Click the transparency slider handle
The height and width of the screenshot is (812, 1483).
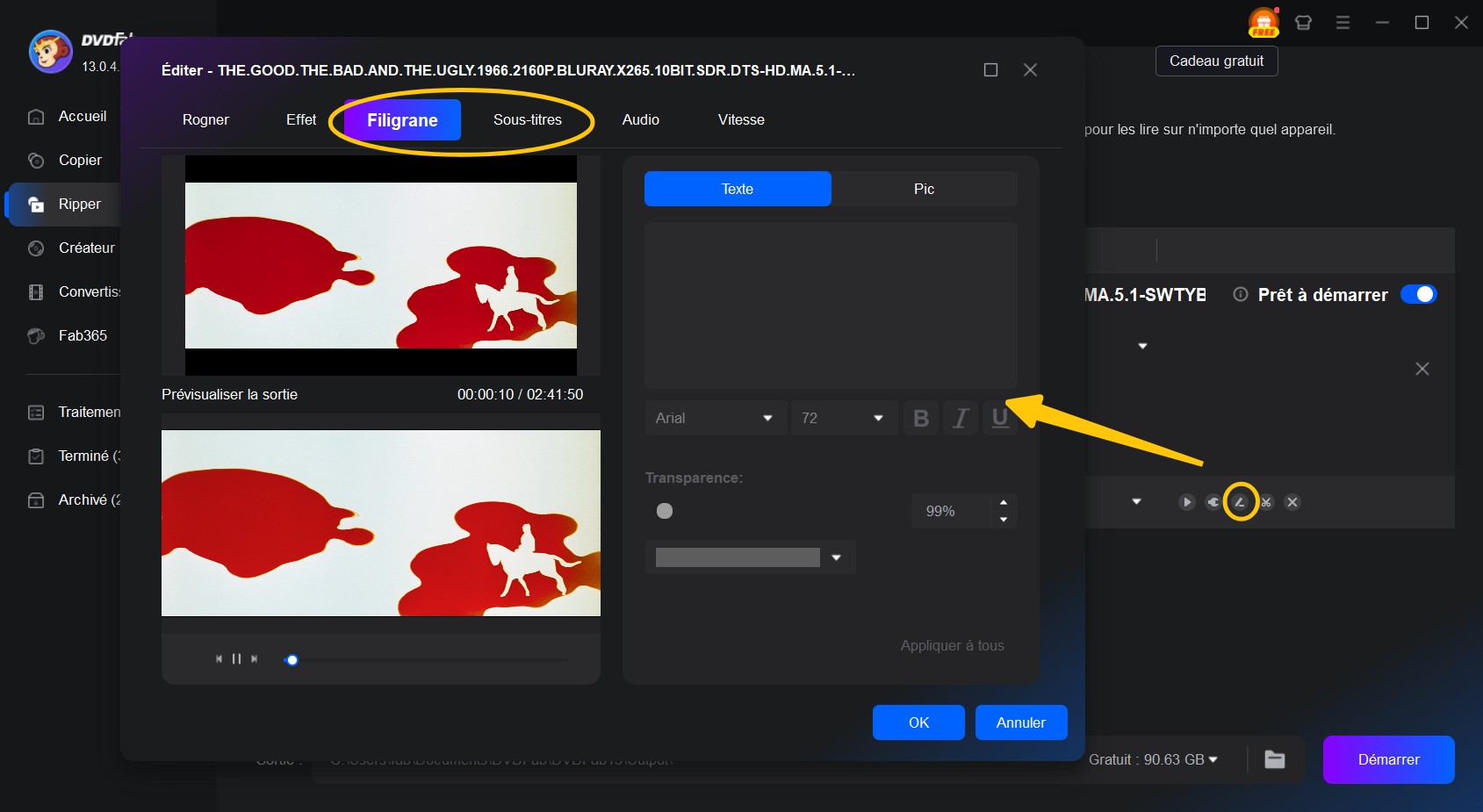[665, 511]
